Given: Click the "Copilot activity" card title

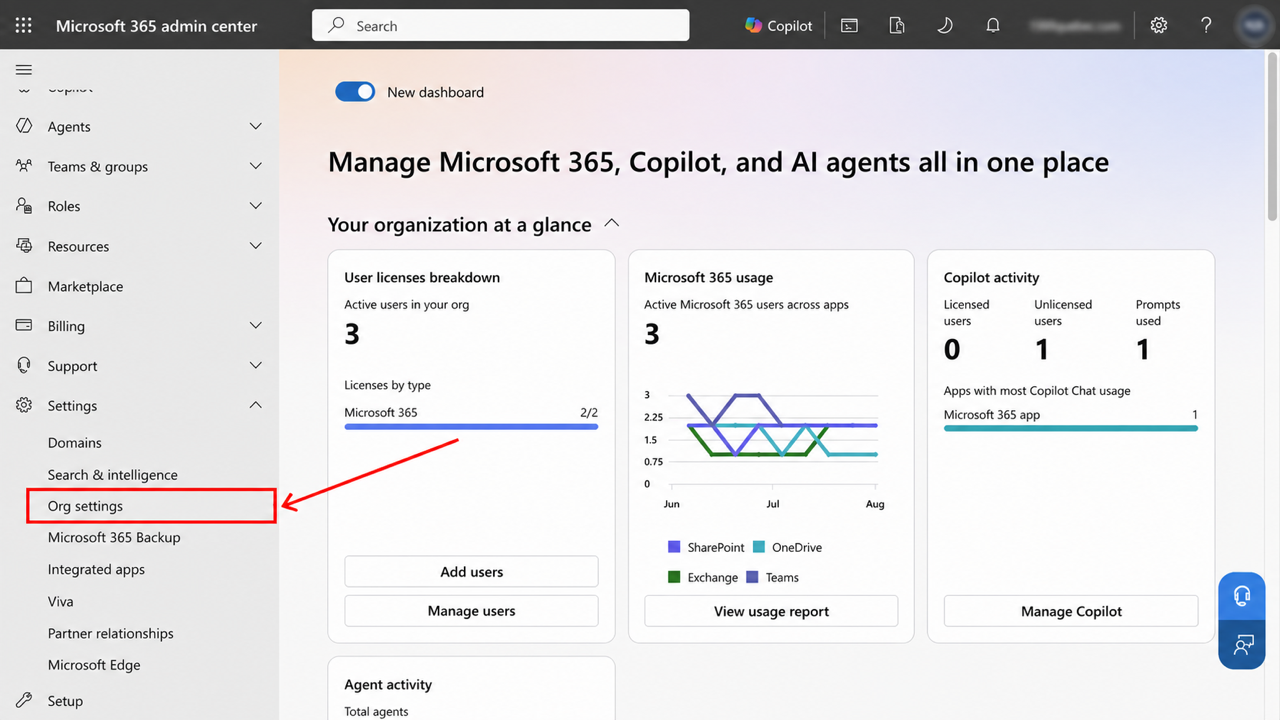Looking at the screenshot, I should [x=992, y=278].
